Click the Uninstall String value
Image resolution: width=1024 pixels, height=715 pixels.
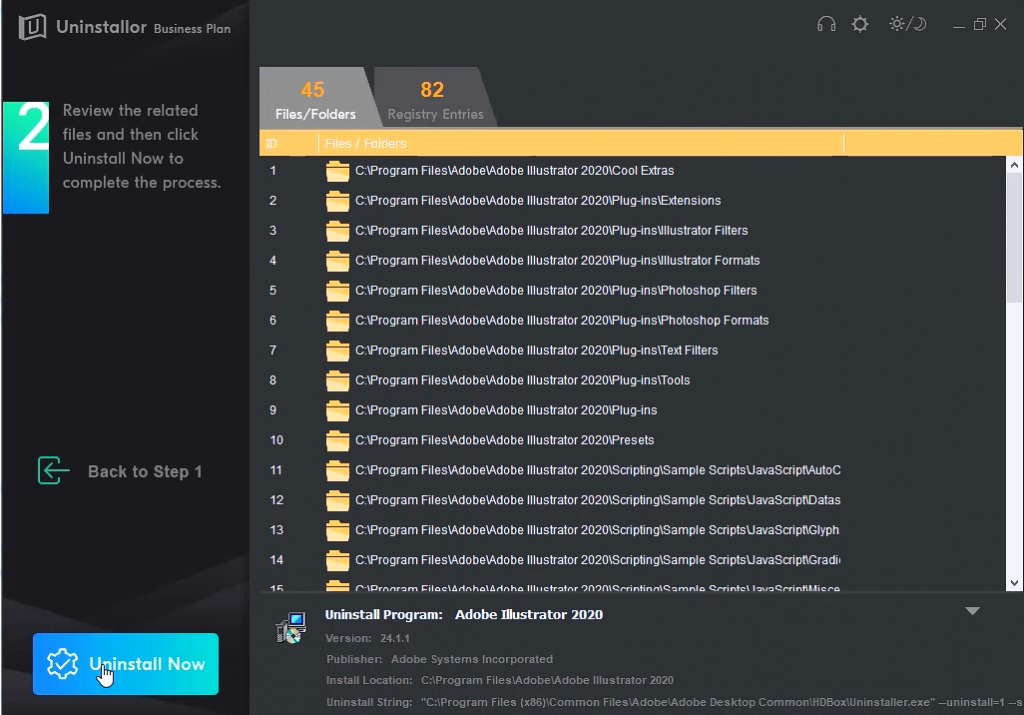(722, 703)
